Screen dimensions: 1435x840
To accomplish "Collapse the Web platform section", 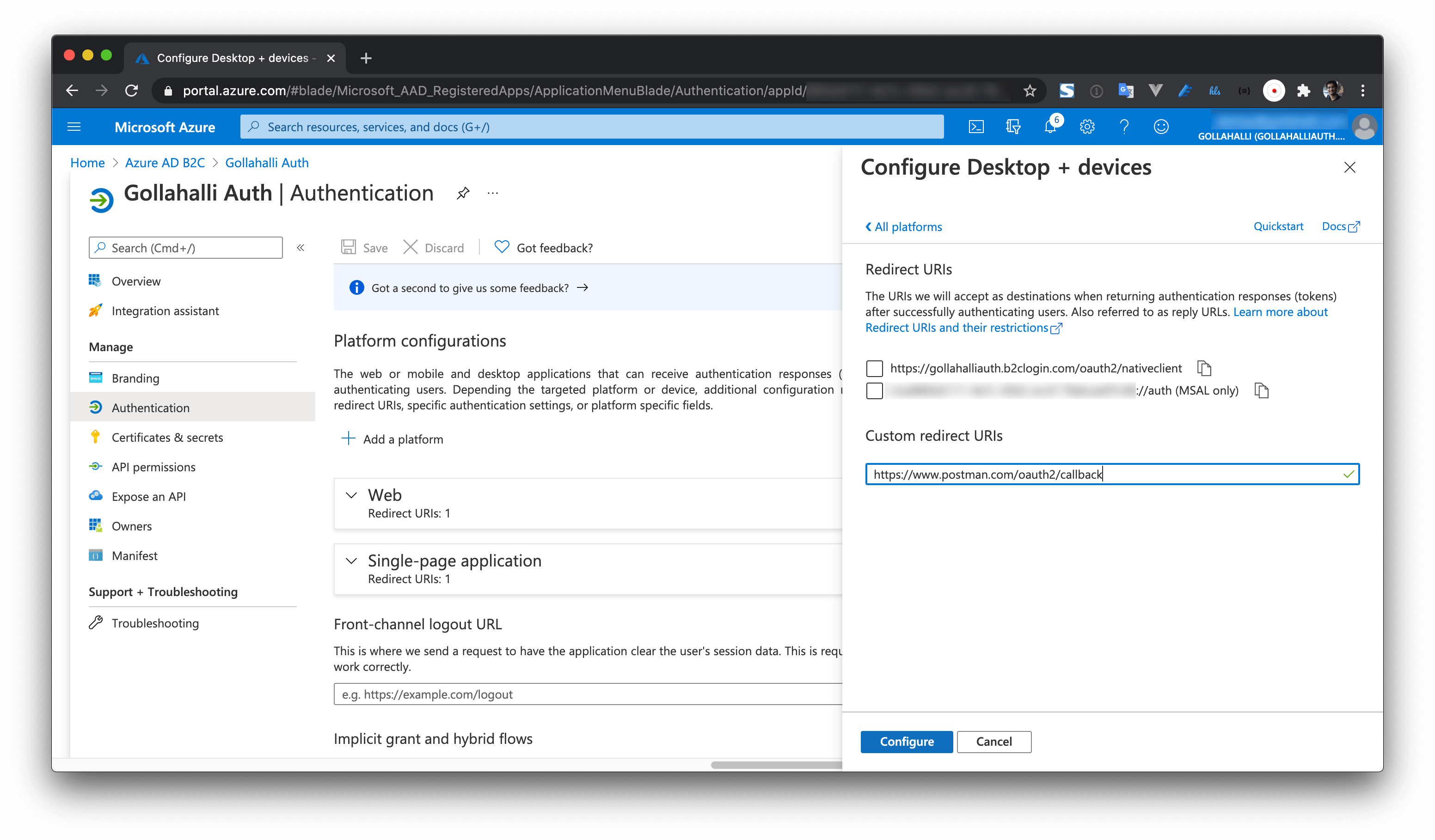I will 351,496.
